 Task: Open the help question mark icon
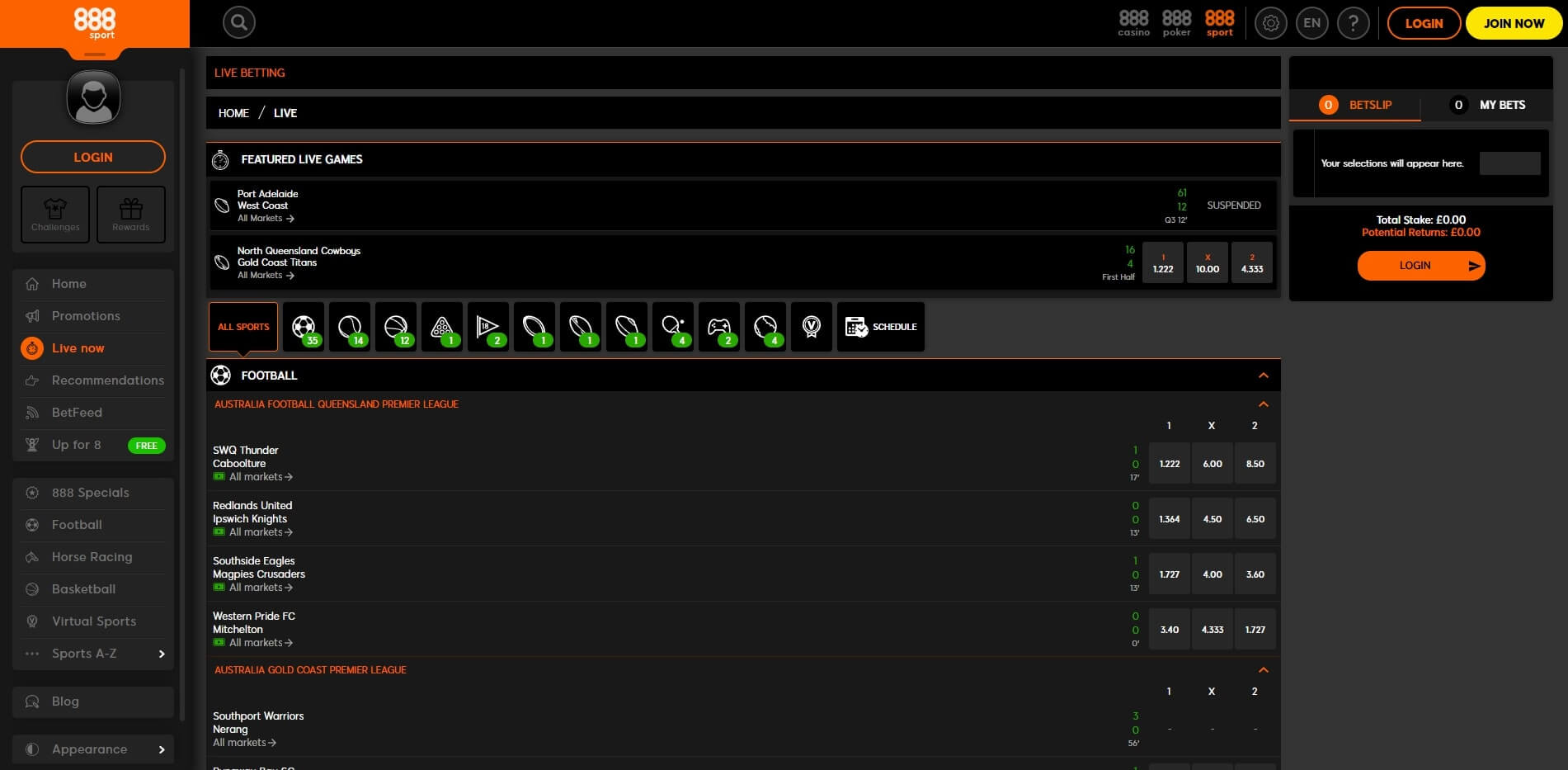[1353, 23]
